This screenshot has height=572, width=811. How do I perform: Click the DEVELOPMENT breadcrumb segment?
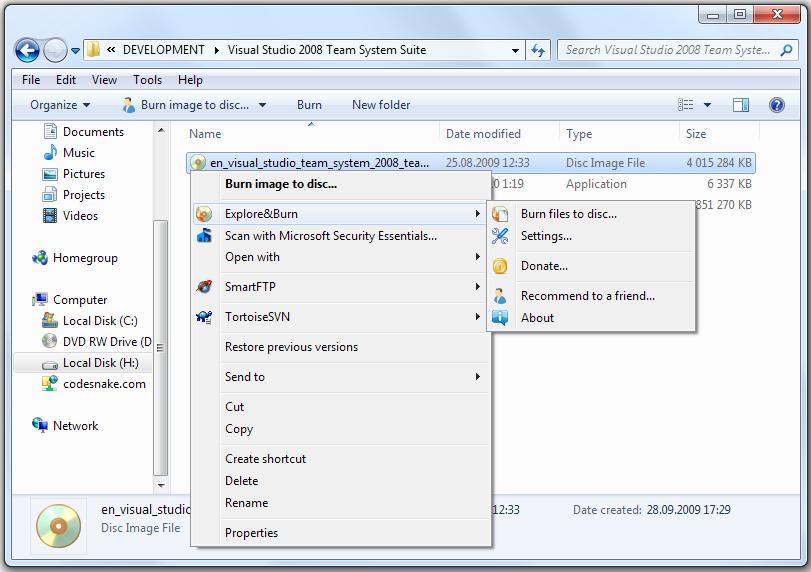163,50
